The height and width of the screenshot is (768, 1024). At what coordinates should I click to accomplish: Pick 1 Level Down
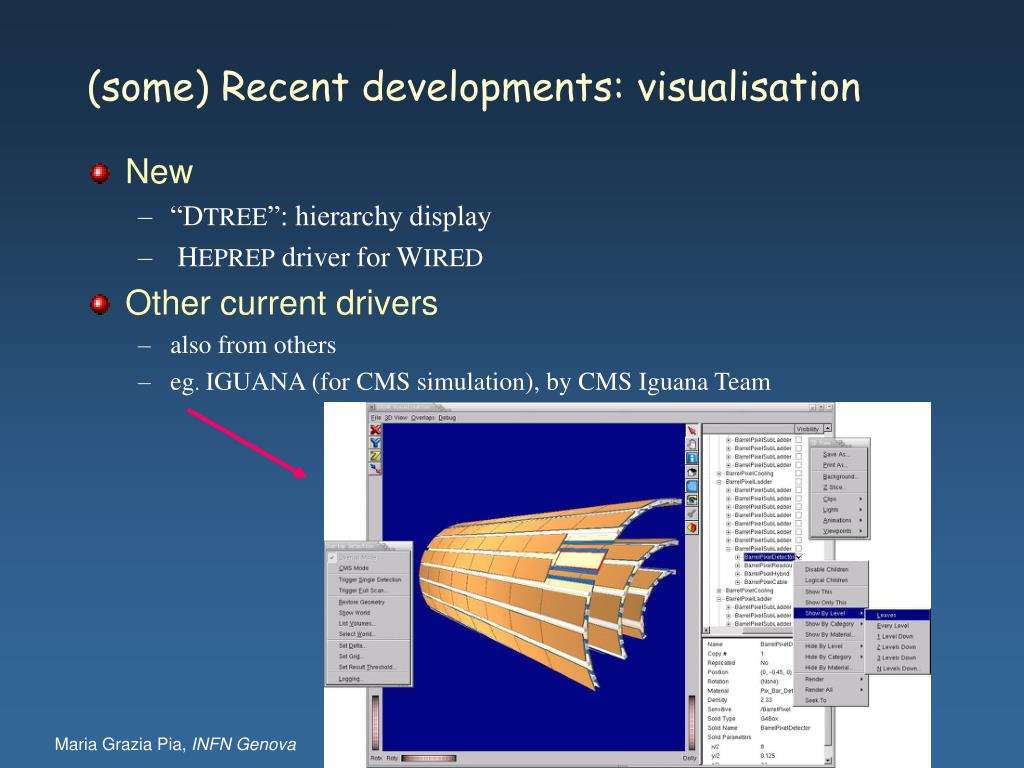click(898, 636)
